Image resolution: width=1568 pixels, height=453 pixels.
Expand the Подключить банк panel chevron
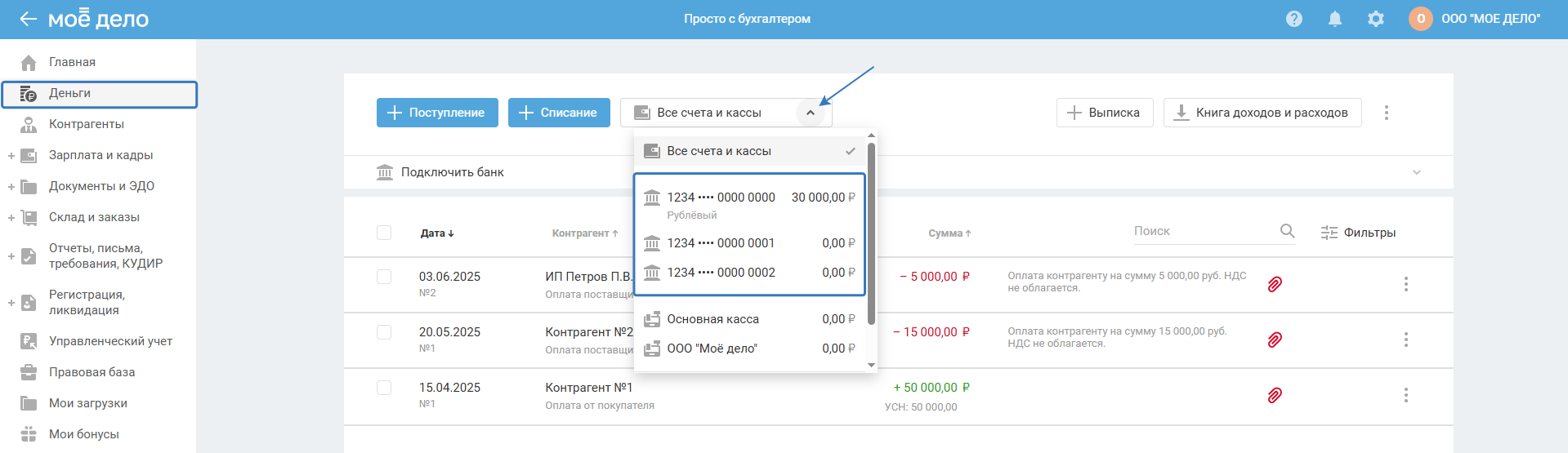[1417, 172]
